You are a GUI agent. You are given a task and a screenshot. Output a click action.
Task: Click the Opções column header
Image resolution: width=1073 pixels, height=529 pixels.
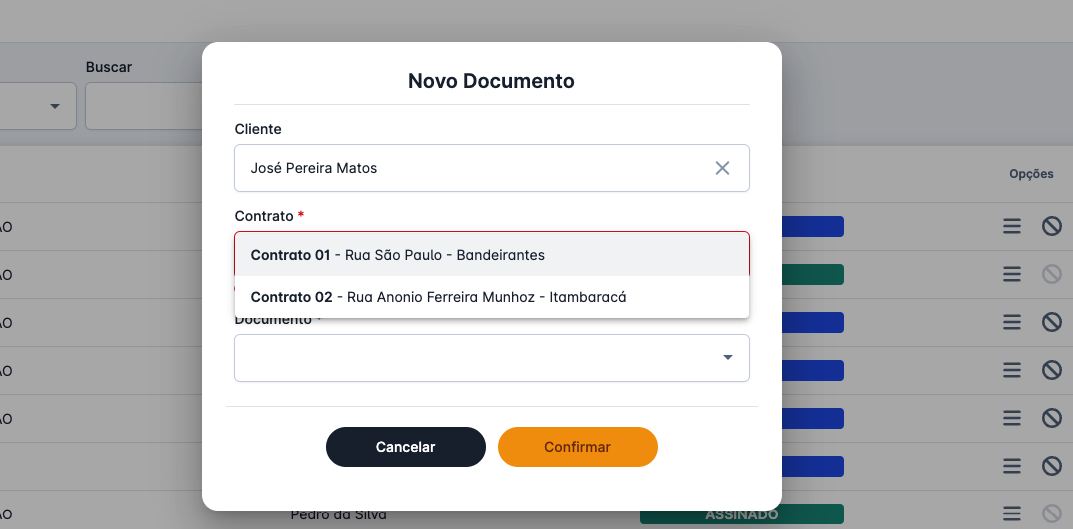(x=1031, y=174)
